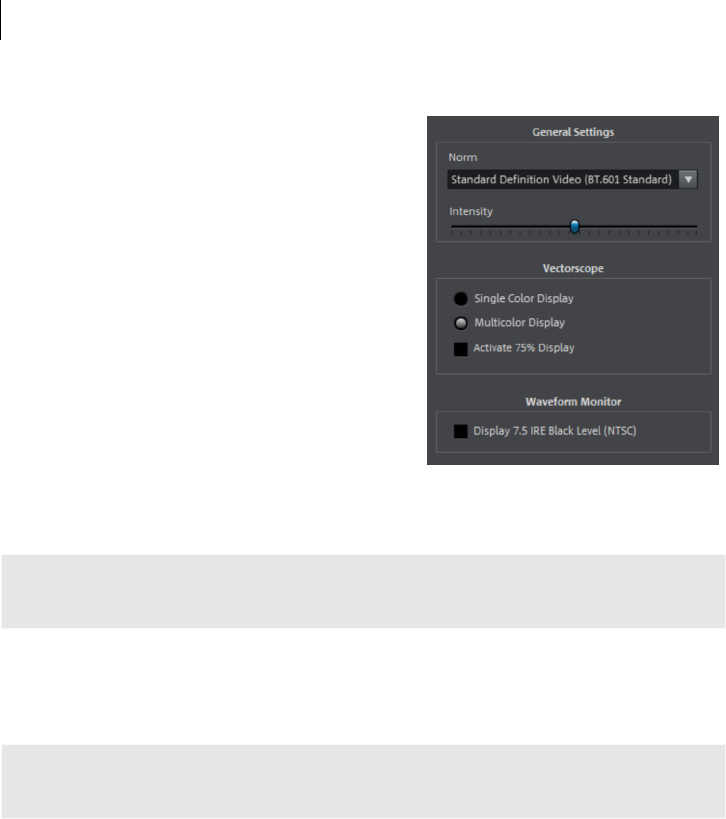726x819 pixels.
Task: Click the General Settings section heading
Action: click(573, 132)
